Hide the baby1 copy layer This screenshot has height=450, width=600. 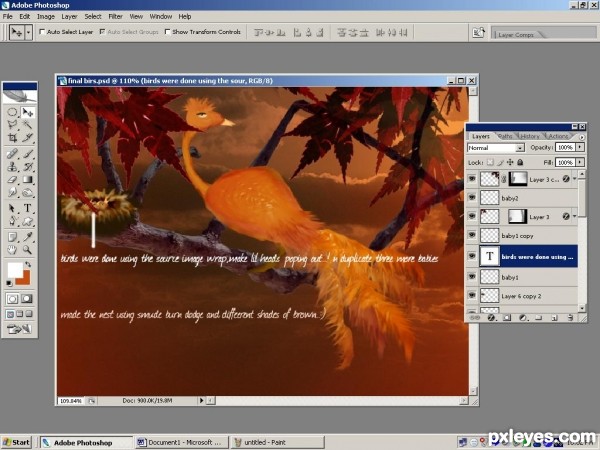[x=472, y=235]
